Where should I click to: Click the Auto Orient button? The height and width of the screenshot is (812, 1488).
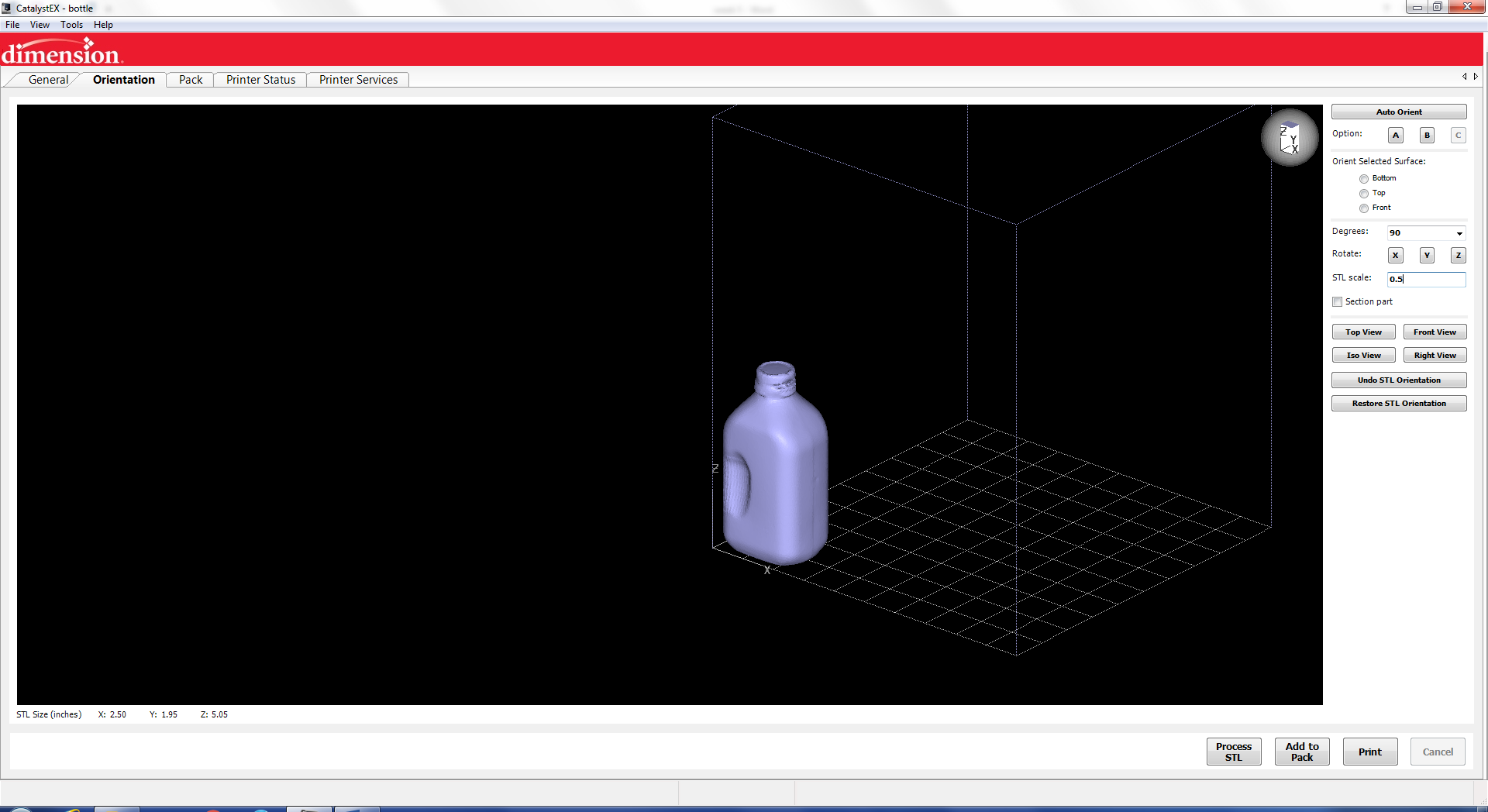coord(1399,112)
